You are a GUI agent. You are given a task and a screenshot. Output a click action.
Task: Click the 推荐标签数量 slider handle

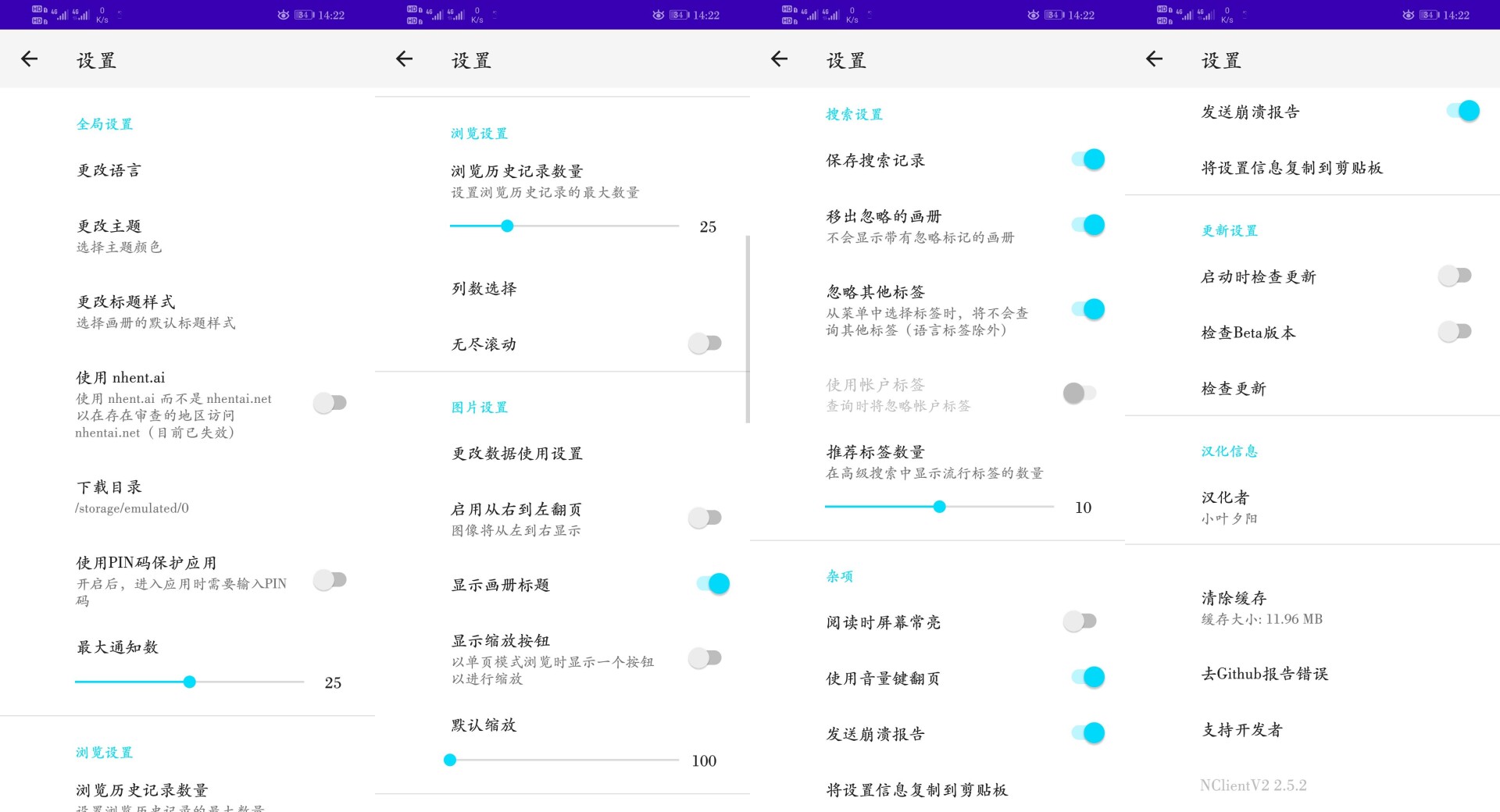[x=940, y=507]
